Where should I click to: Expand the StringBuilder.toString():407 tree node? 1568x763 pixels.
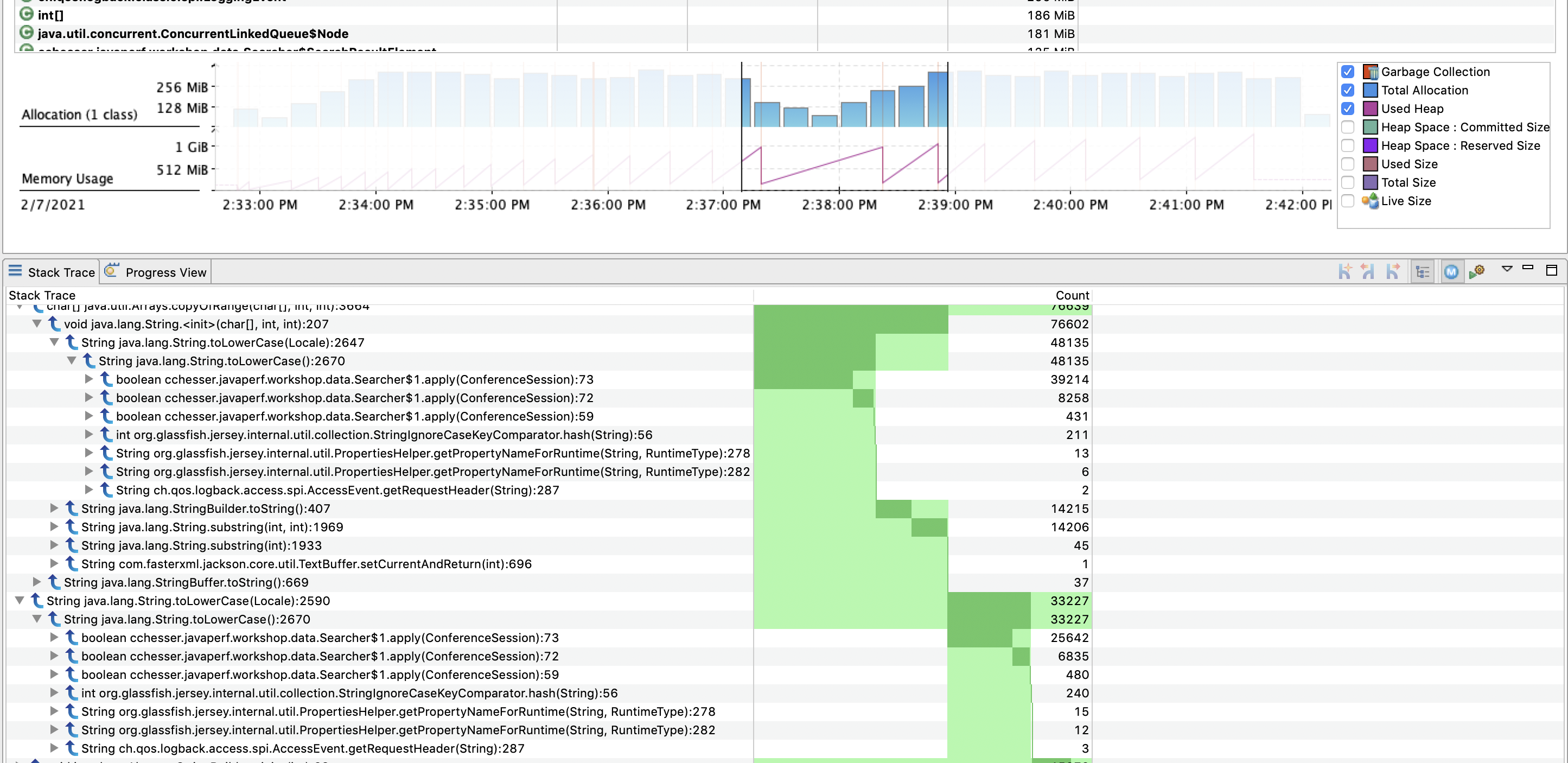click(54, 508)
